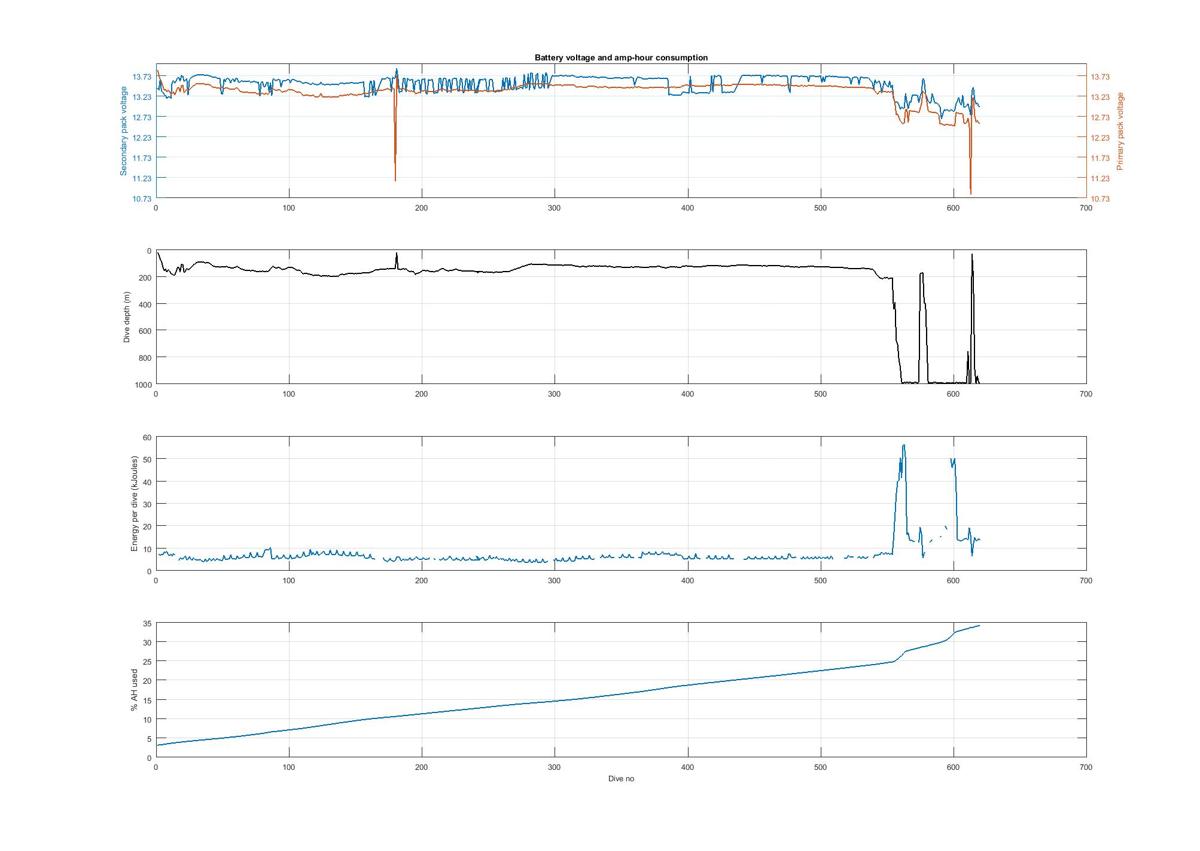Click the 'Dive depth (m)' axis label
The image size is (1200, 851).
pos(127,317)
